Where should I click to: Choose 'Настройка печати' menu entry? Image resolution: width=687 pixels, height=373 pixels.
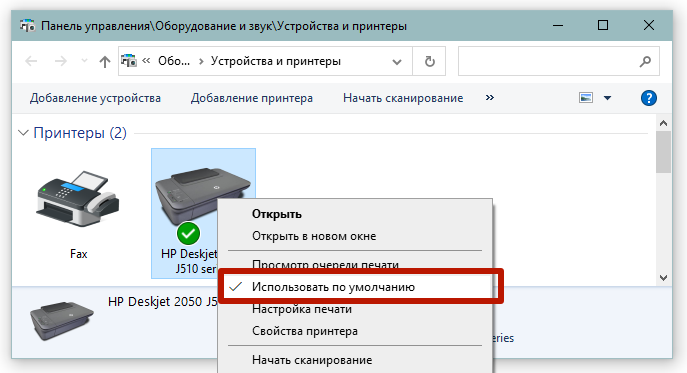(x=302, y=309)
